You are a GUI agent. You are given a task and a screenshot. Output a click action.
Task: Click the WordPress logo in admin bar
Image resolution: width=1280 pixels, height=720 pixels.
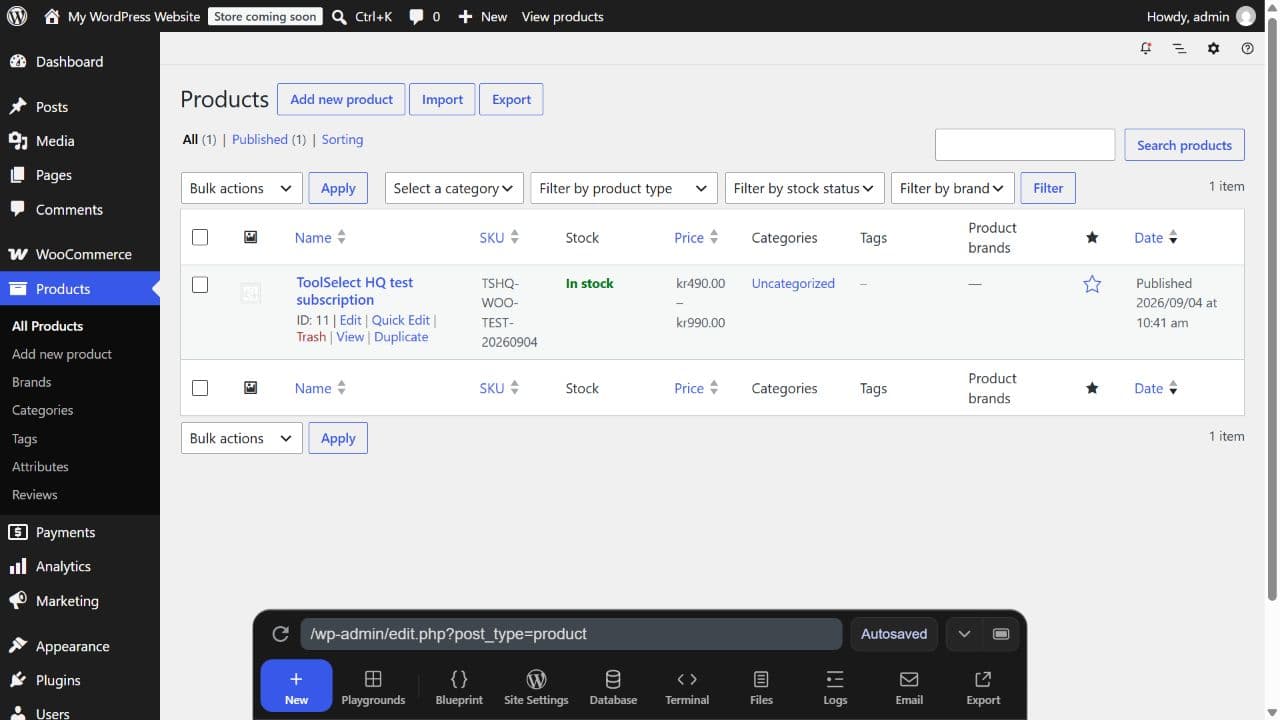click(x=17, y=16)
